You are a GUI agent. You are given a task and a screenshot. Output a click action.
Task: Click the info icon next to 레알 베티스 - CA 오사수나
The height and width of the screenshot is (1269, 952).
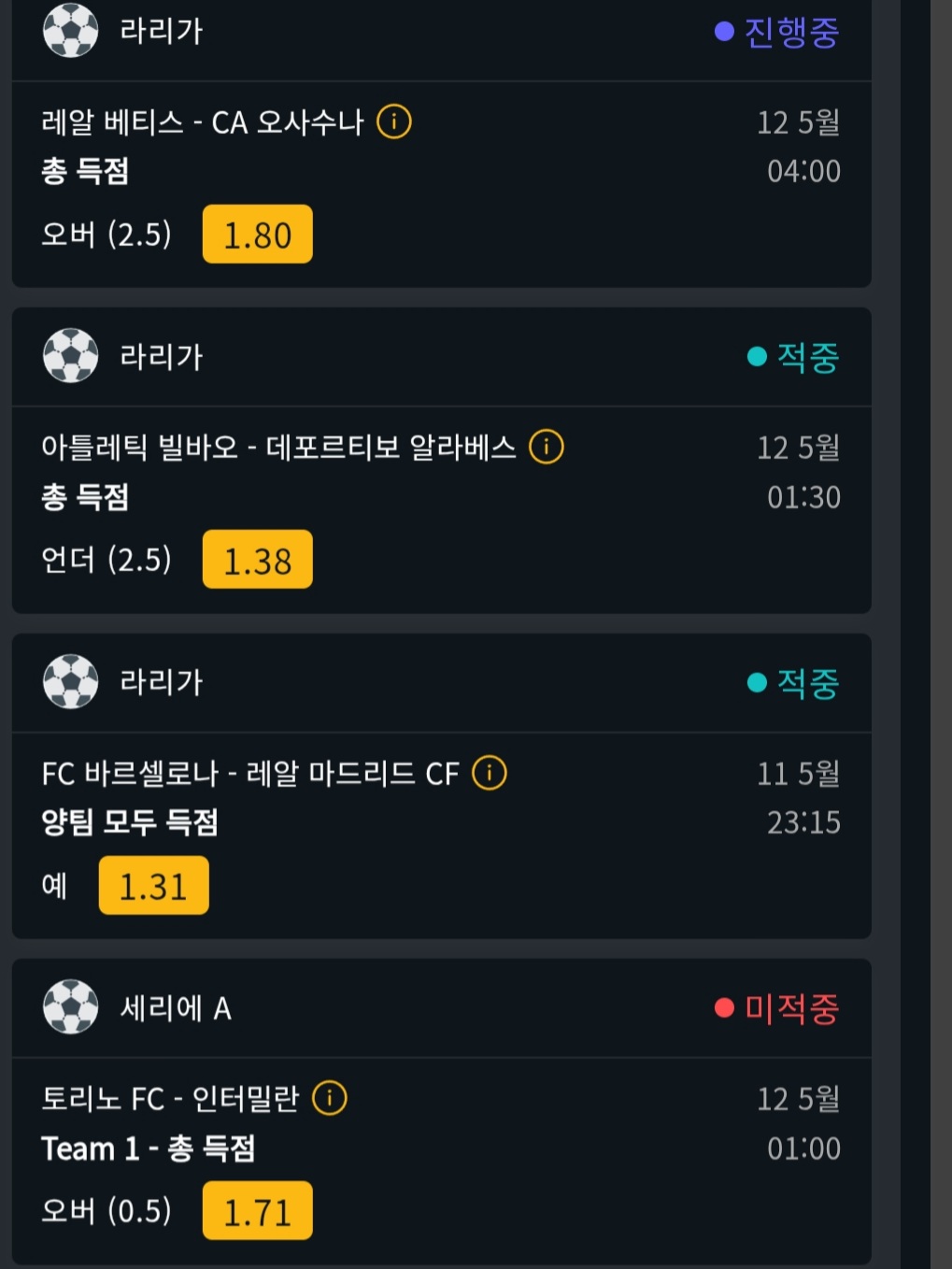[393, 121]
